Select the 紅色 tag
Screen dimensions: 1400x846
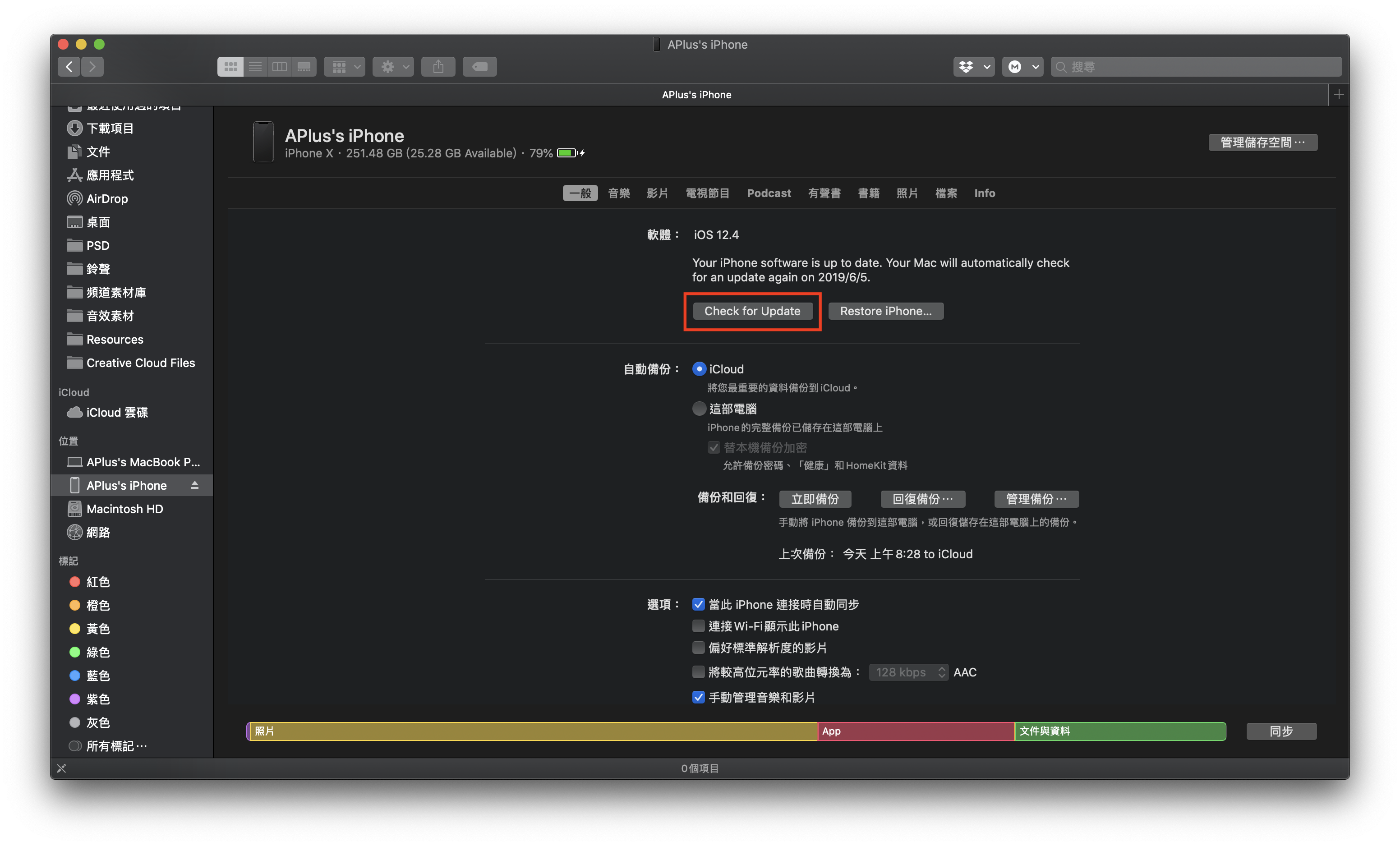coord(131,582)
